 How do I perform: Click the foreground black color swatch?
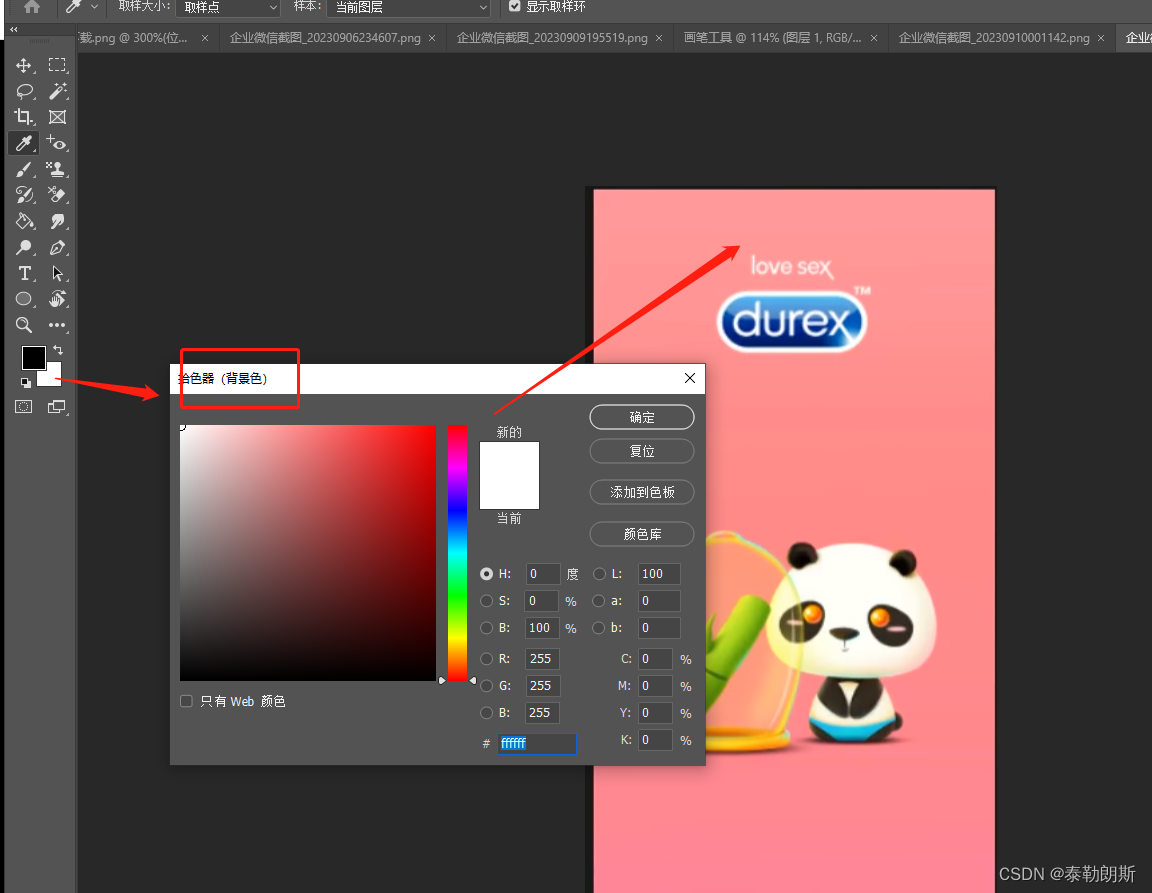point(33,358)
